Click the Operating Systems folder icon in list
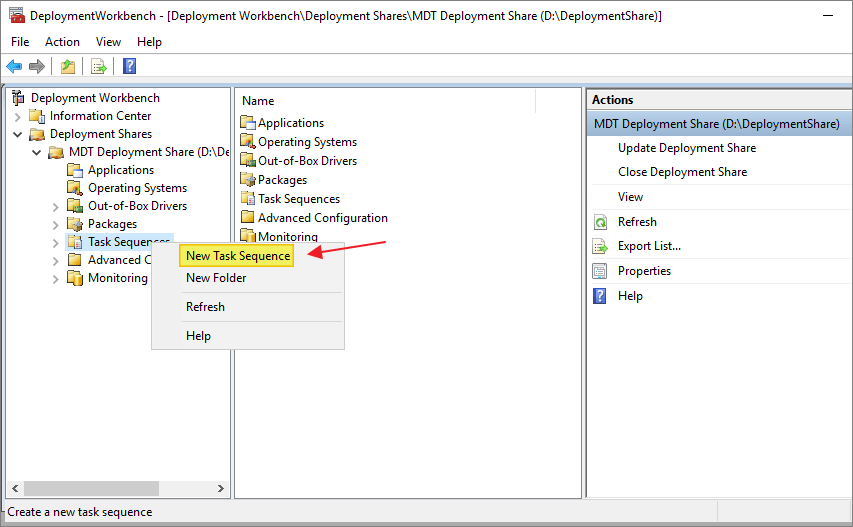 coord(248,141)
